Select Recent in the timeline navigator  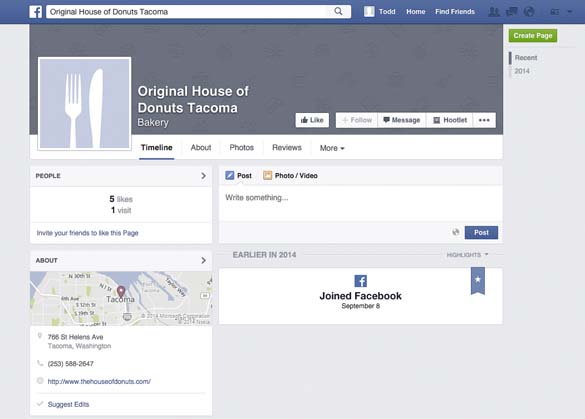tap(526, 58)
